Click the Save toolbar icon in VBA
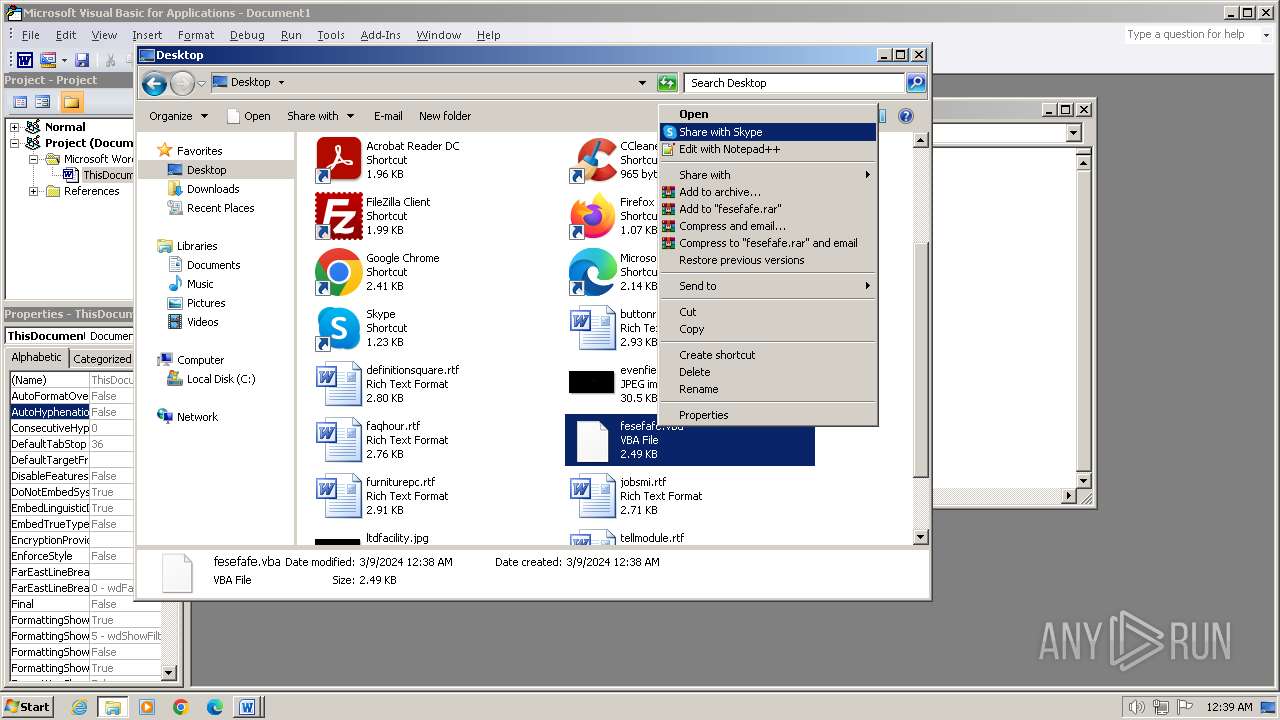Viewport: 1280px width, 720px height. coord(82,60)
